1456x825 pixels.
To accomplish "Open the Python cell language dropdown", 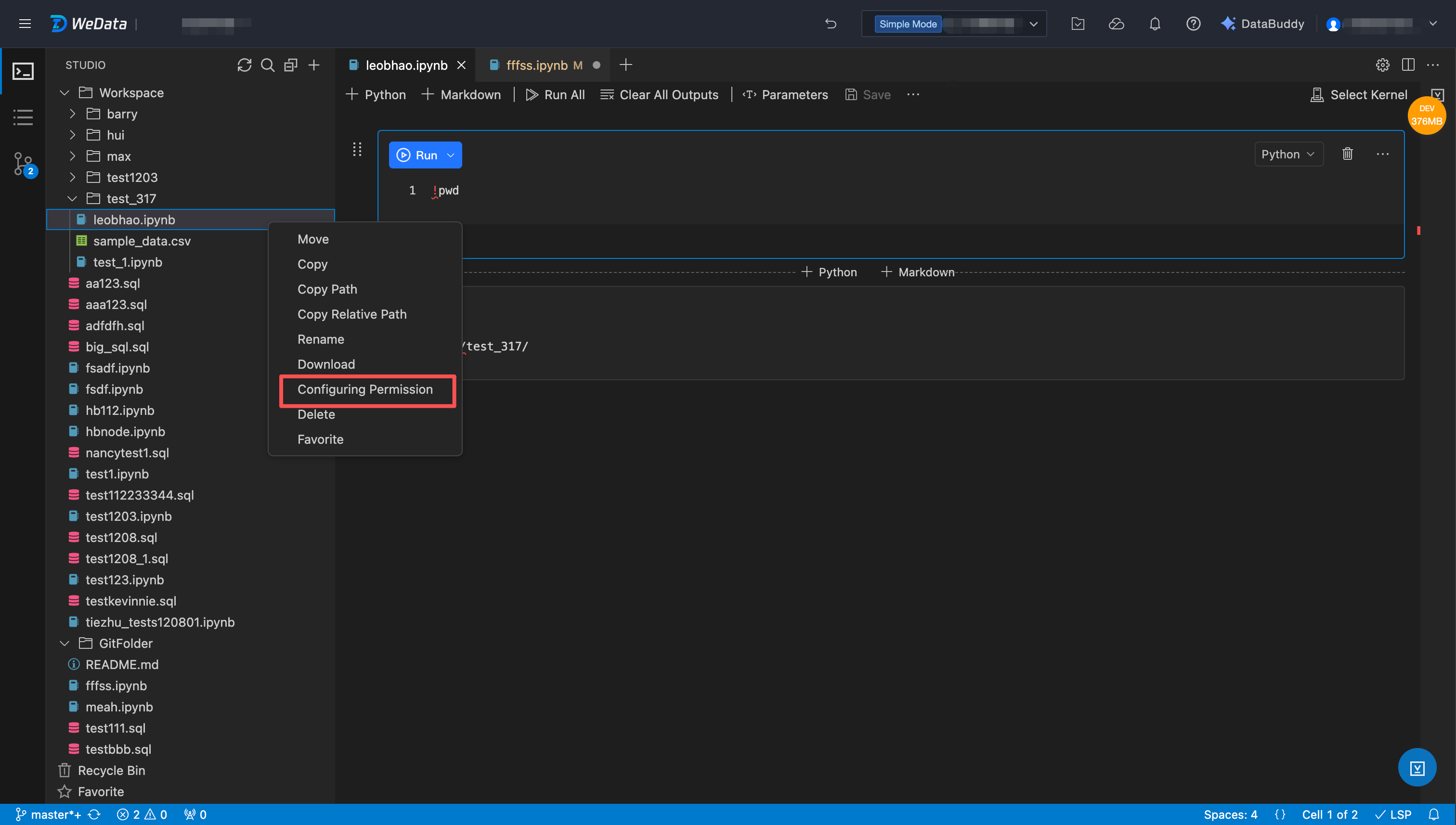I will tap(1288, 154).
